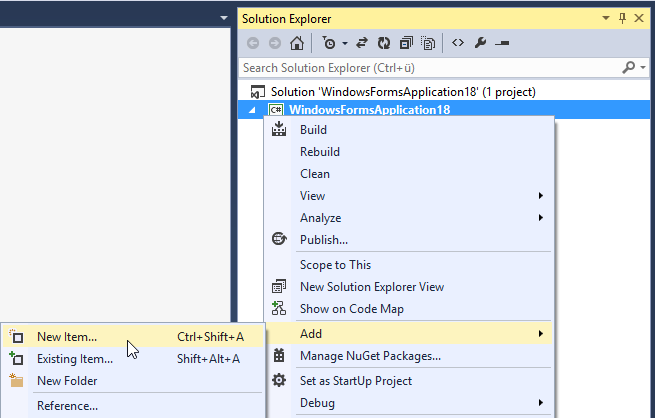Open the Solution Explorer window position dropdown
This screenshot has width=655, height=418.
[x=606, y=18]
